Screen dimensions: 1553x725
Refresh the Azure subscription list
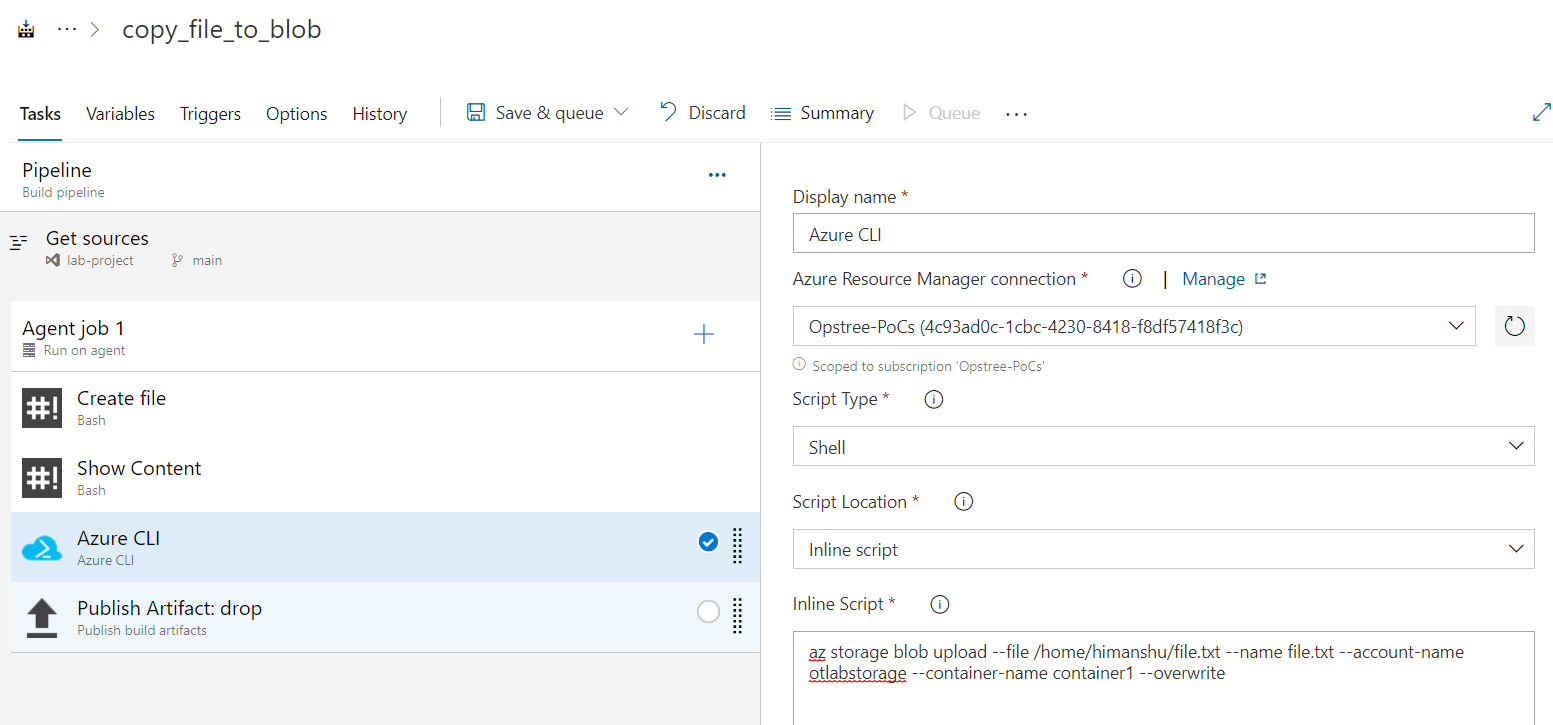pos(1514,326)
